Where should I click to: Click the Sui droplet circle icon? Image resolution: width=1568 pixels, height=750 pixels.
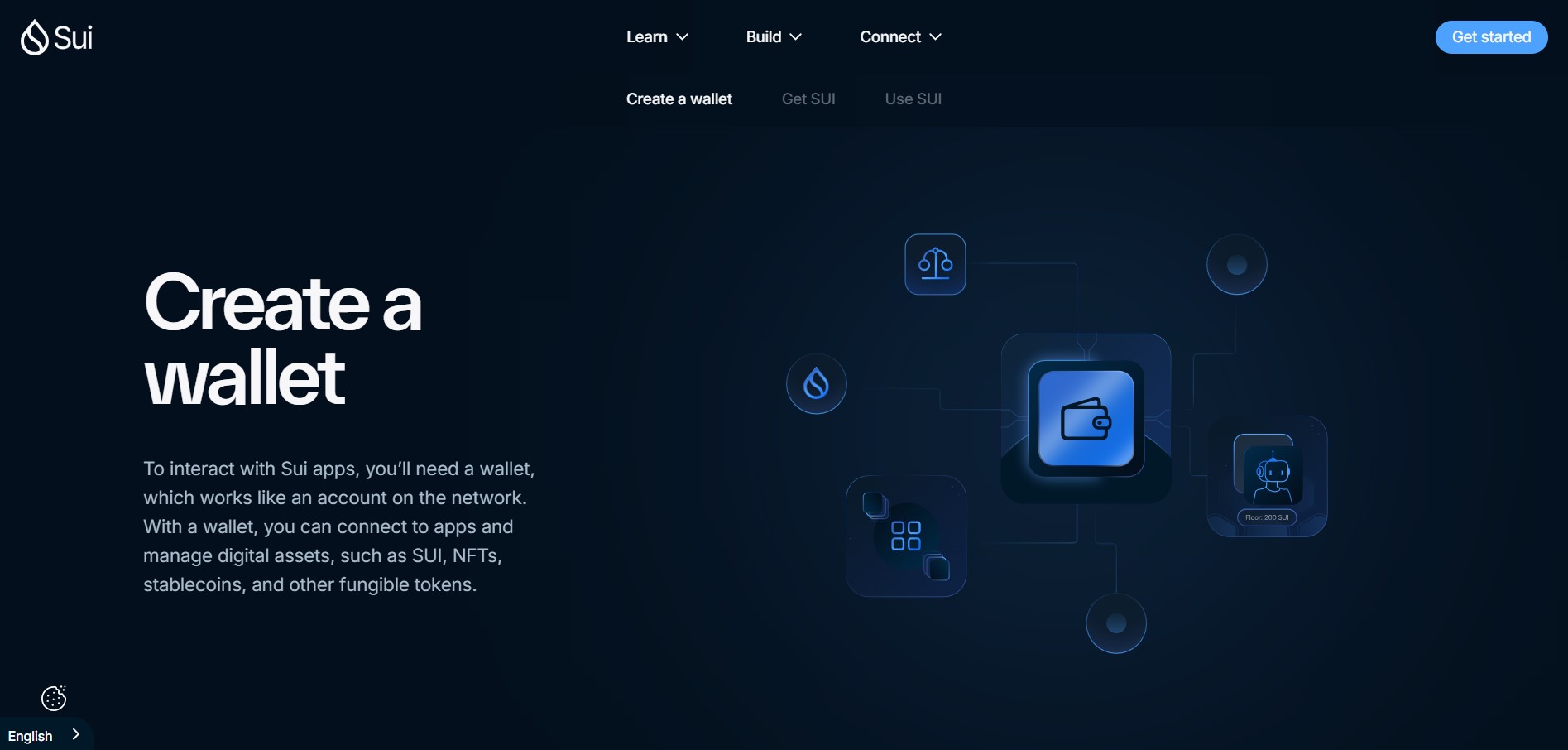coord(816,384)
